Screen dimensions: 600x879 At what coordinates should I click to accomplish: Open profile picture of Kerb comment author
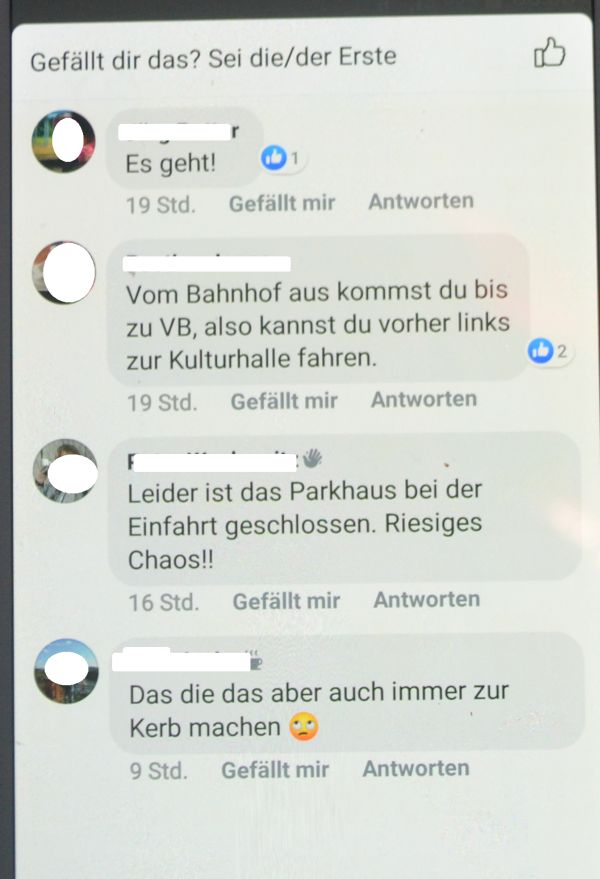[66, 671]
